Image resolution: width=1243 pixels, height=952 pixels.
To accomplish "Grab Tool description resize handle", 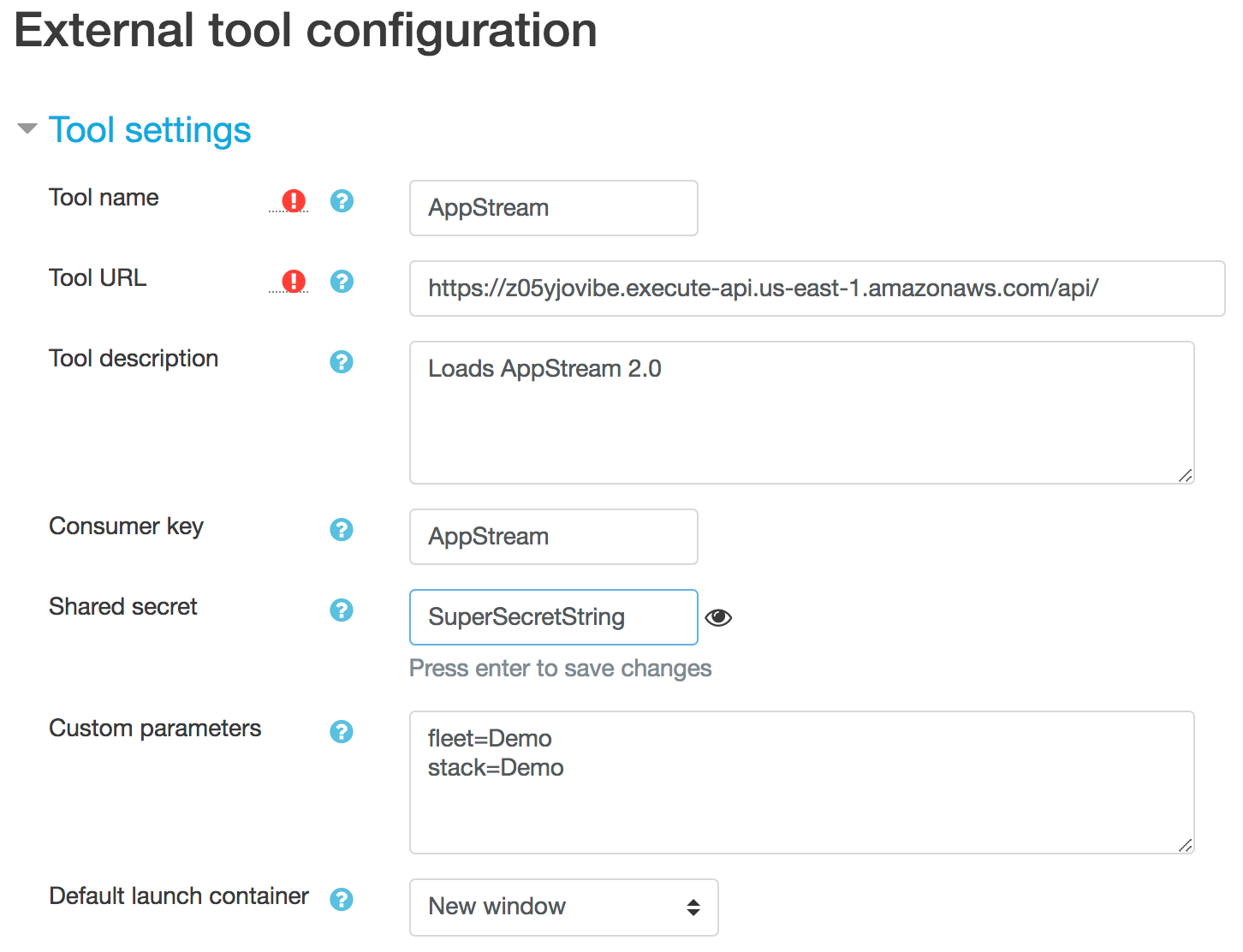I will (x=1185, y=476).
